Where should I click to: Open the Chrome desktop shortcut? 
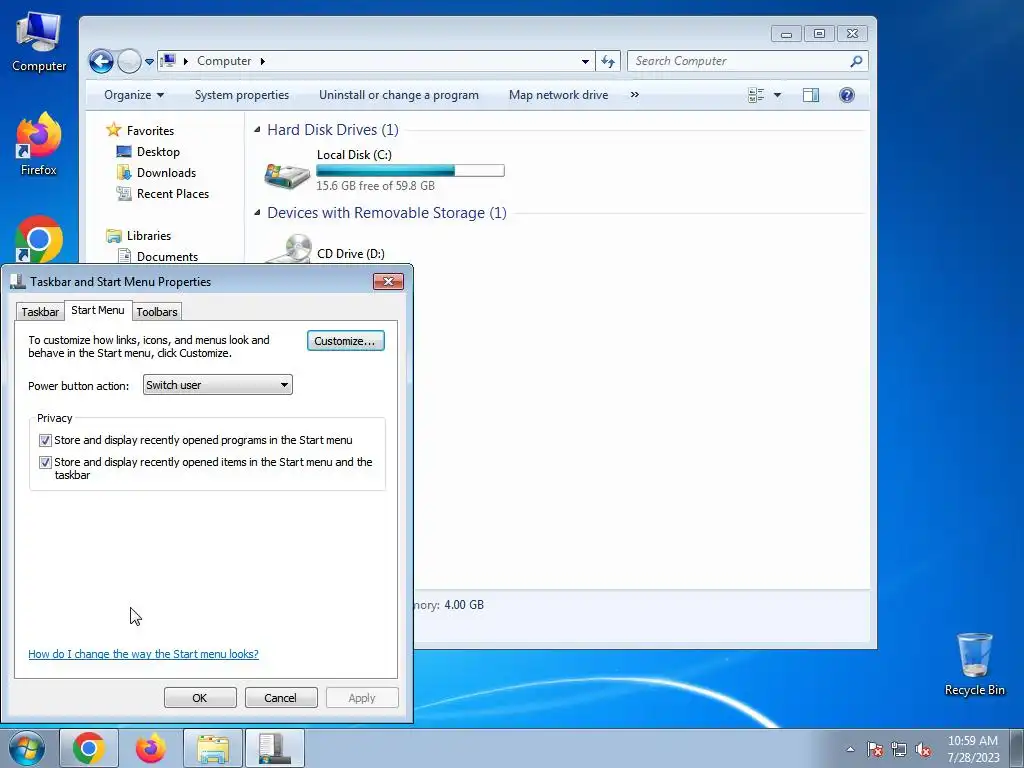tap(39, 239)
